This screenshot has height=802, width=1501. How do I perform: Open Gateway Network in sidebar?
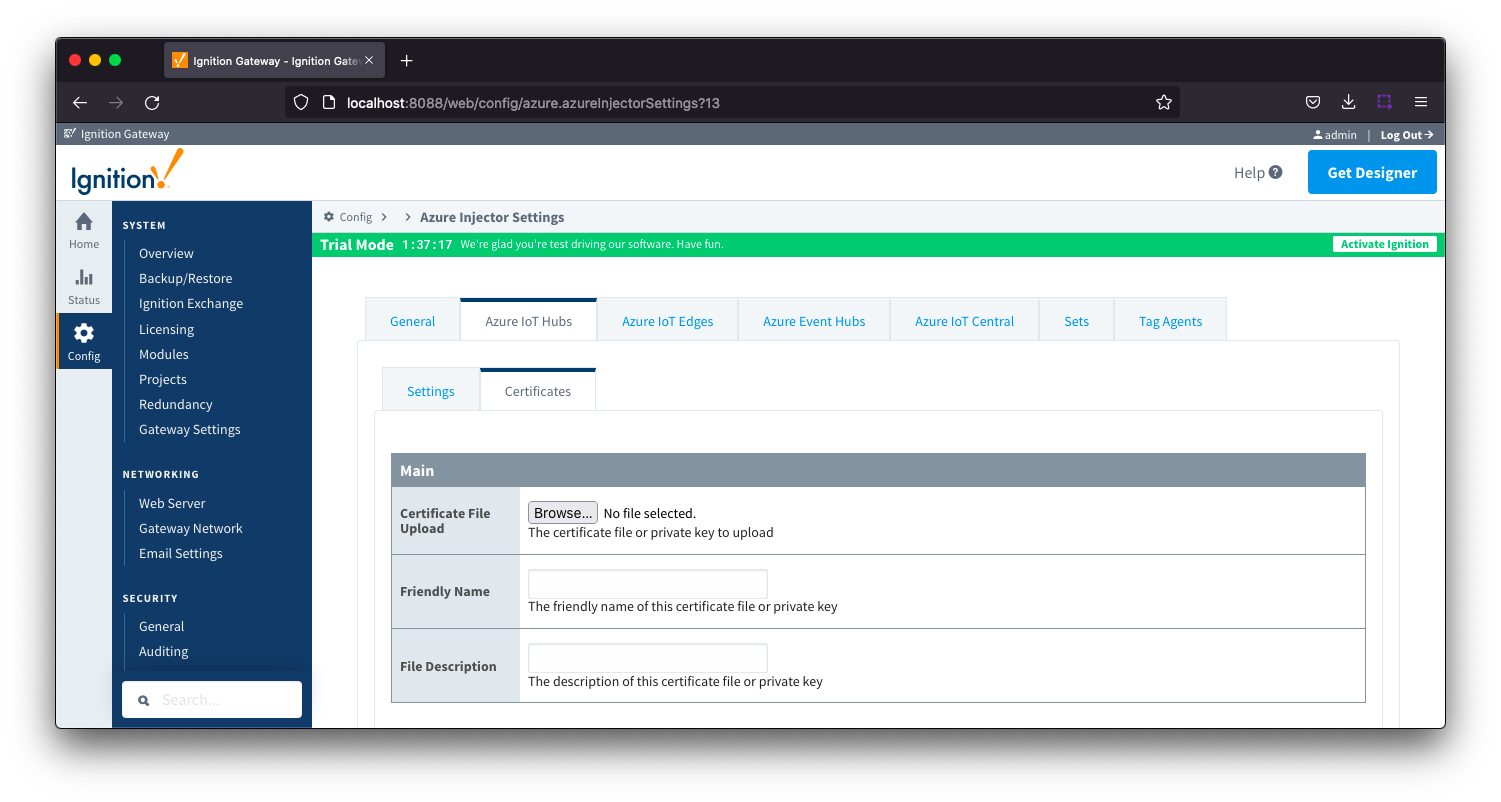pyautogui.click(x=190, y=528)
